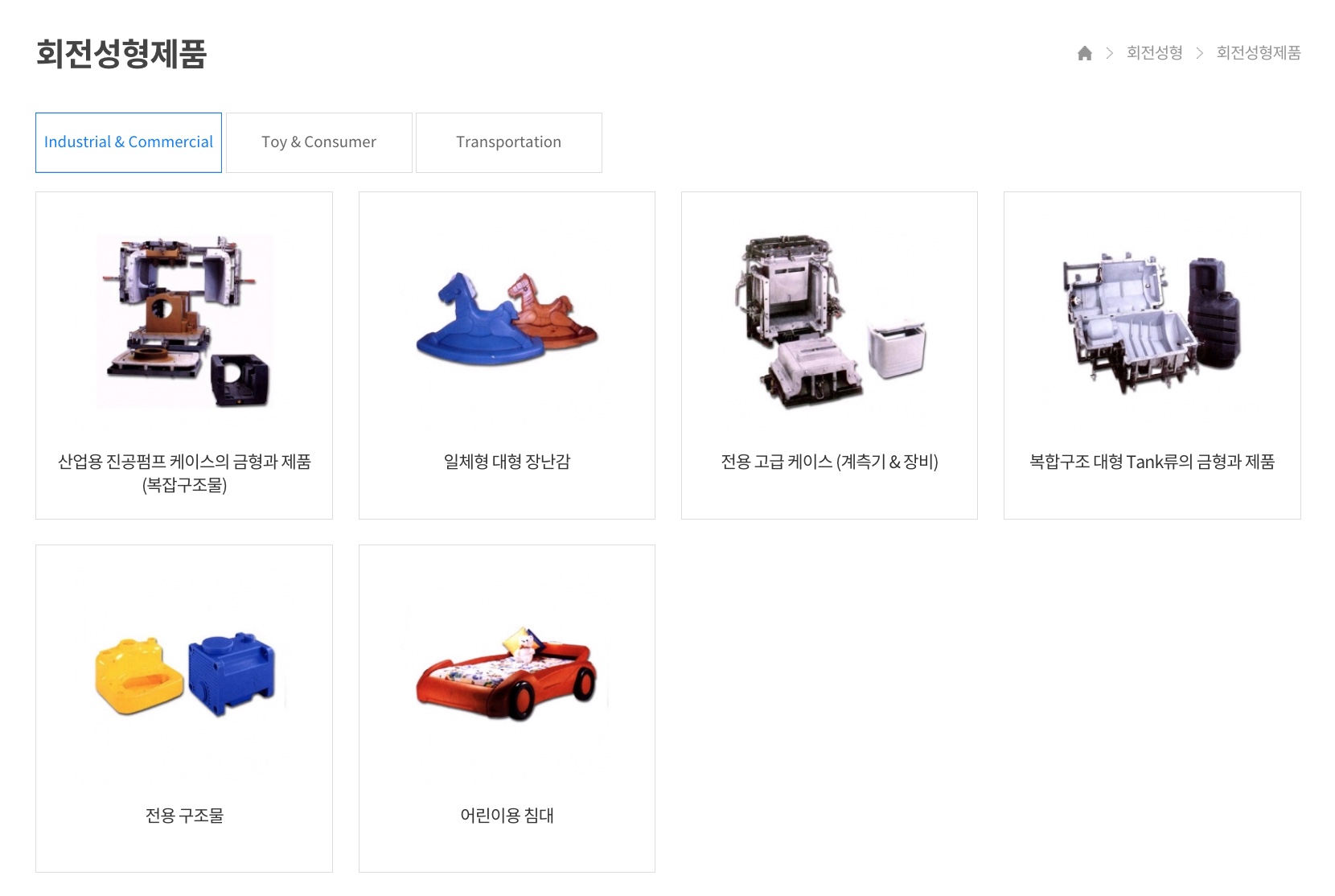Select the Industrial & Commercial tab
This screenshot has height=896, width=1335.
point(129,142)
